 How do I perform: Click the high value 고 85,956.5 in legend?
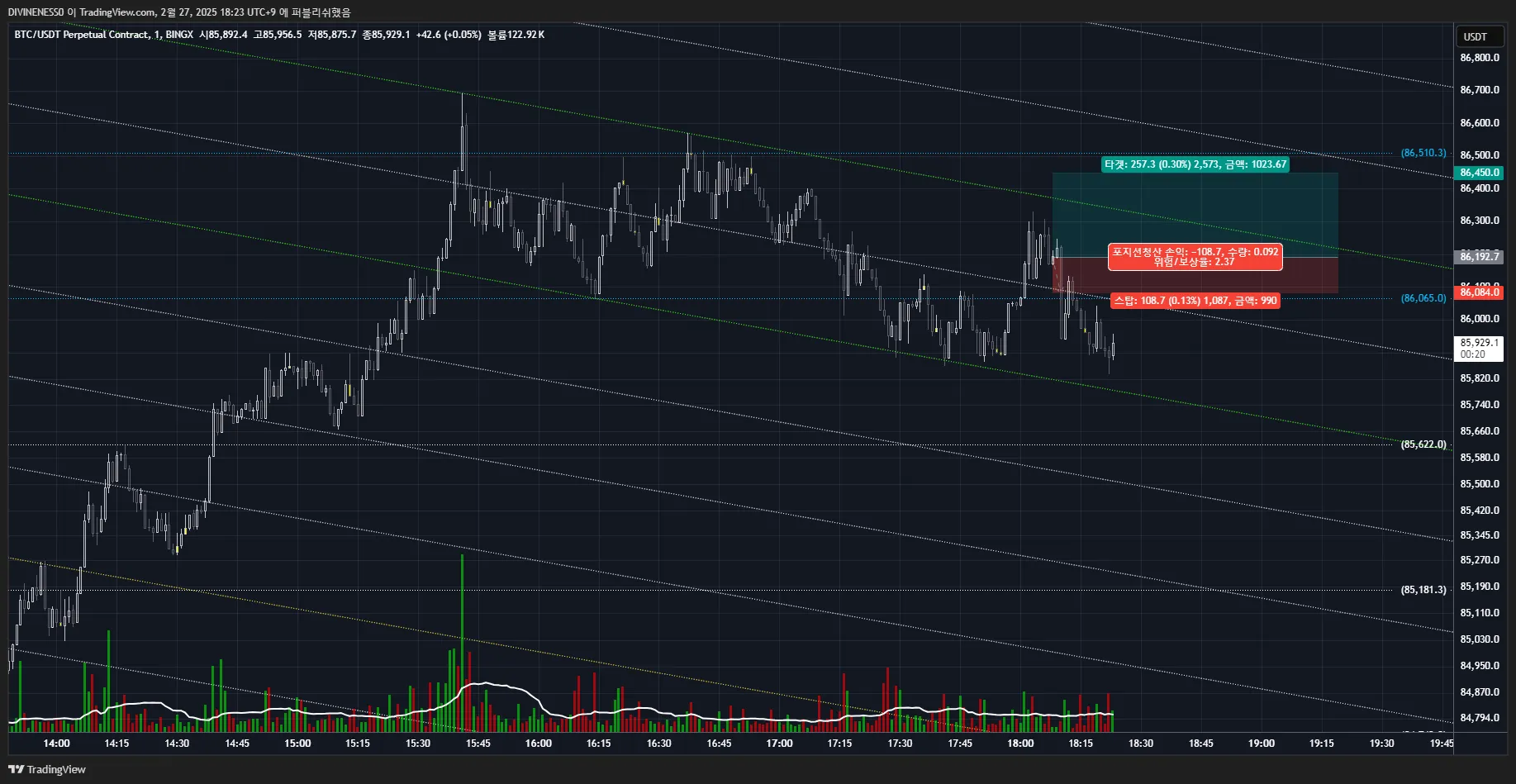(278, 35)
